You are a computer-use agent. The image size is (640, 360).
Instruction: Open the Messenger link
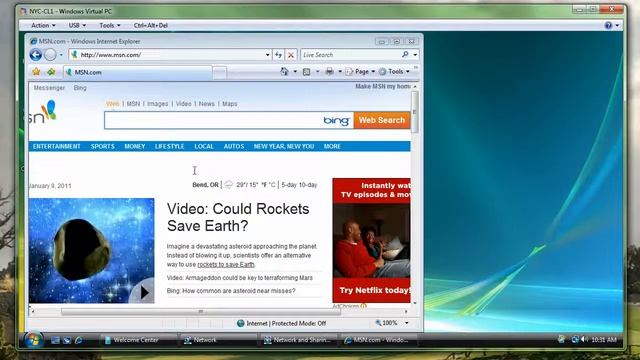tap(49, 88)
